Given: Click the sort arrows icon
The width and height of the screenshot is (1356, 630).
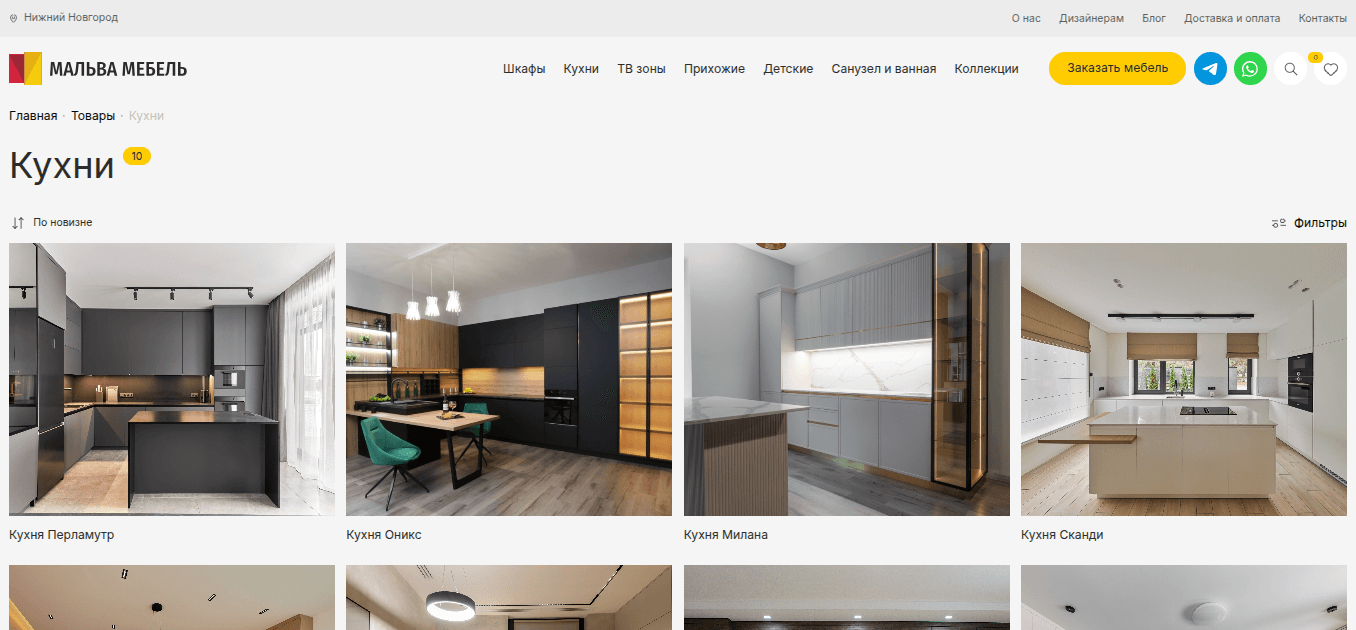Looking at the screenshot, I should pyautogui.click(x=18, y=223).
